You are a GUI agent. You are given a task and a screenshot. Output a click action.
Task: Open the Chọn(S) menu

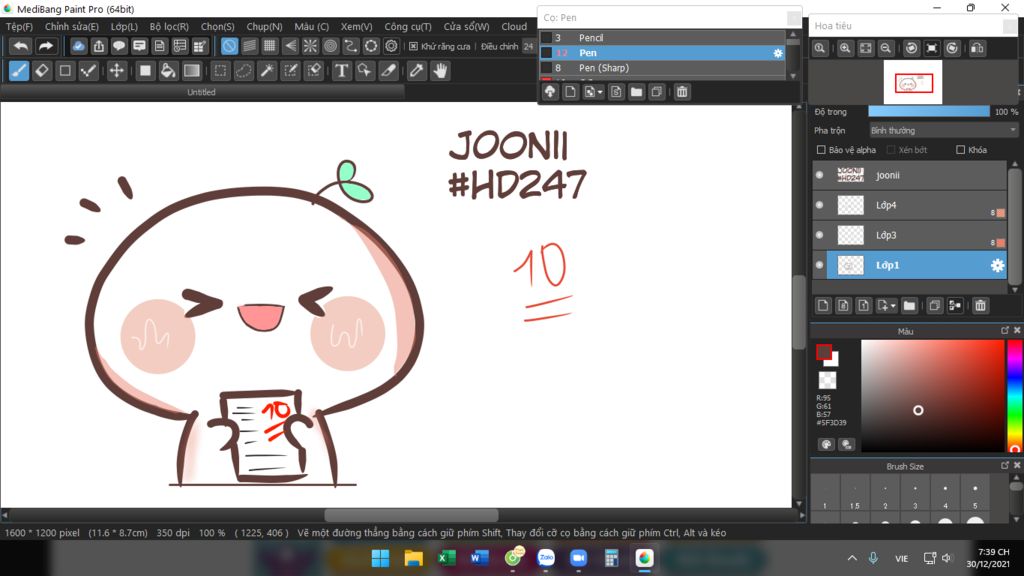click(x=217, y=27)
